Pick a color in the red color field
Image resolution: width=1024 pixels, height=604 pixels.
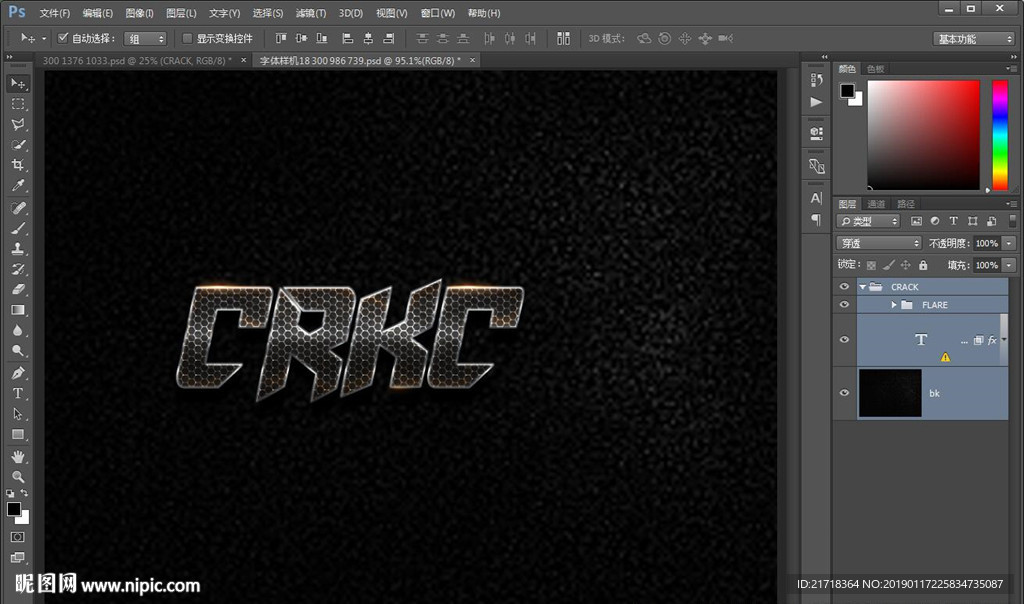tap(923, 135)
